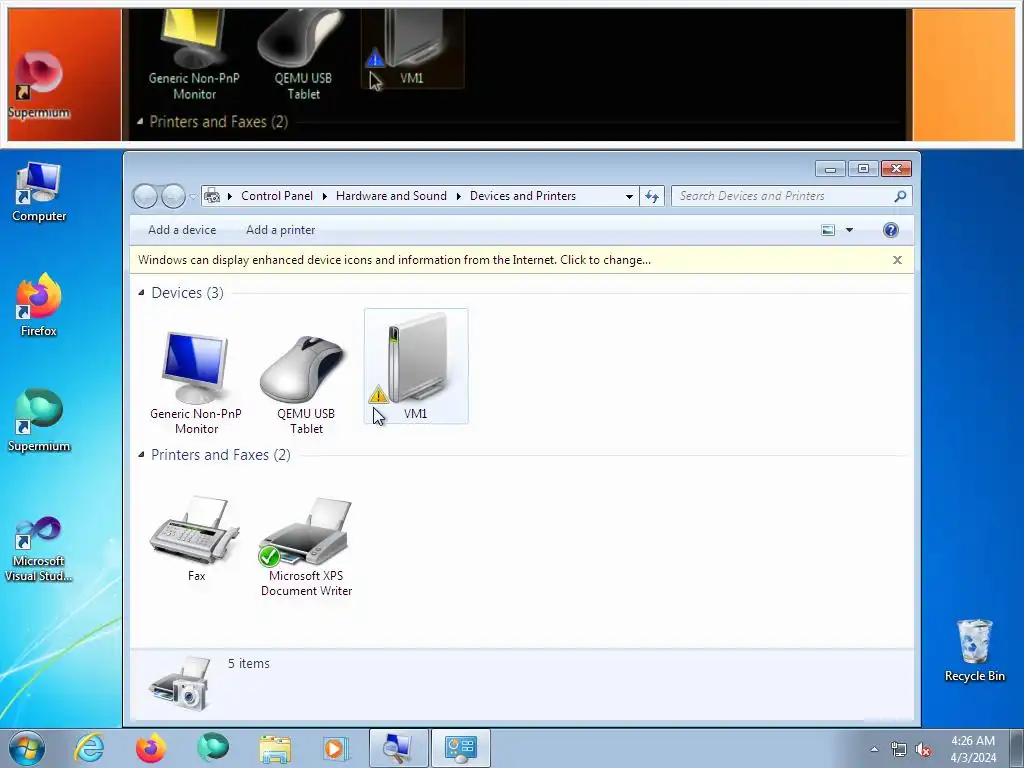Expand the arrow after Hardware and Sound
Image resolution: width=1024 pixels, height=768 pixels.
pos(458,196)
